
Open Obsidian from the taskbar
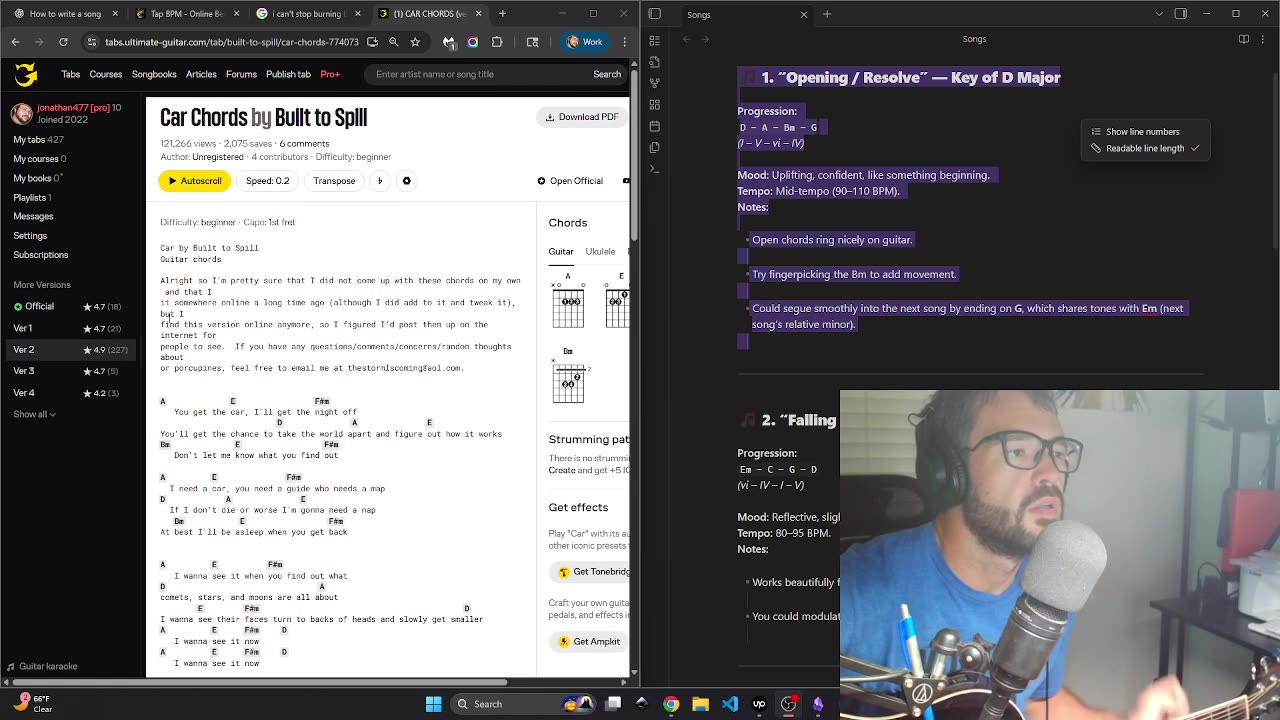818,704
